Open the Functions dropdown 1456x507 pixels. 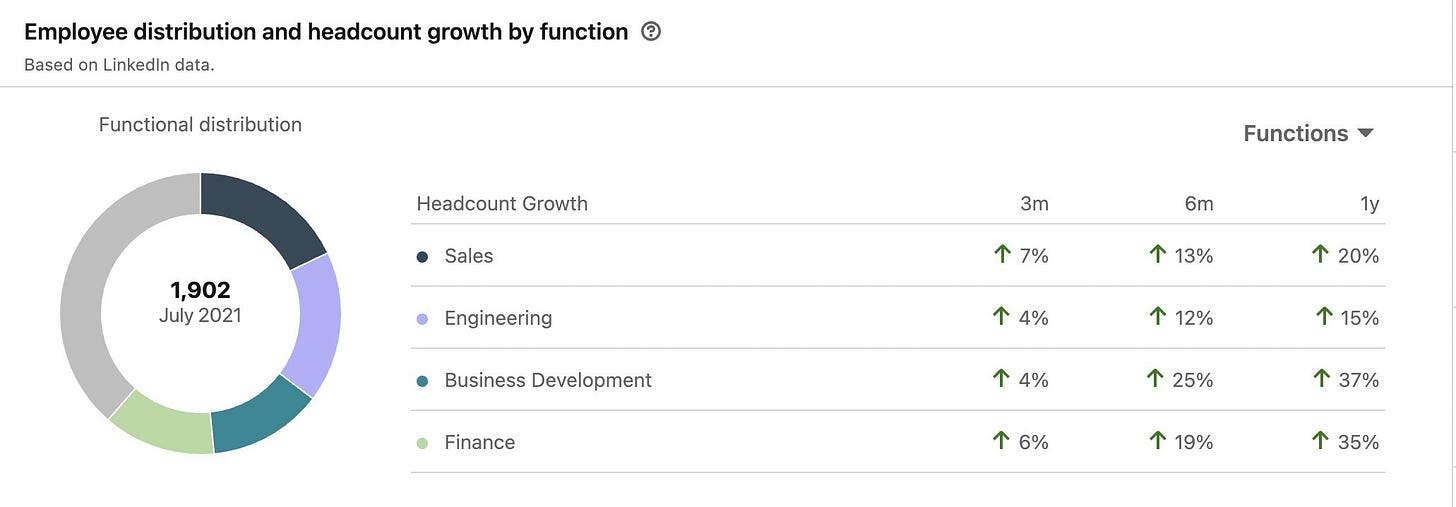click(1309, 133)
